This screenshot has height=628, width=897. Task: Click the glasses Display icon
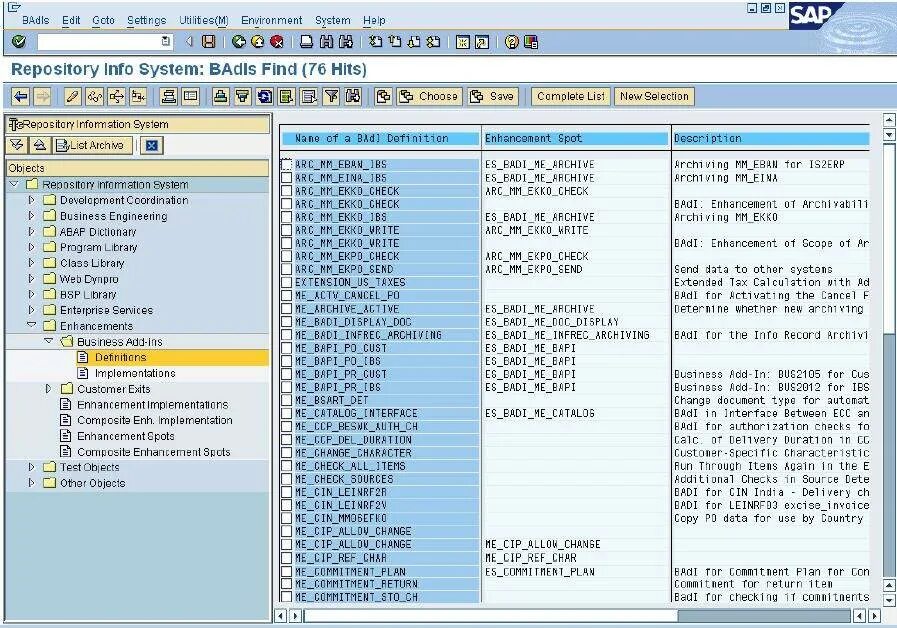tap(94, 96)
